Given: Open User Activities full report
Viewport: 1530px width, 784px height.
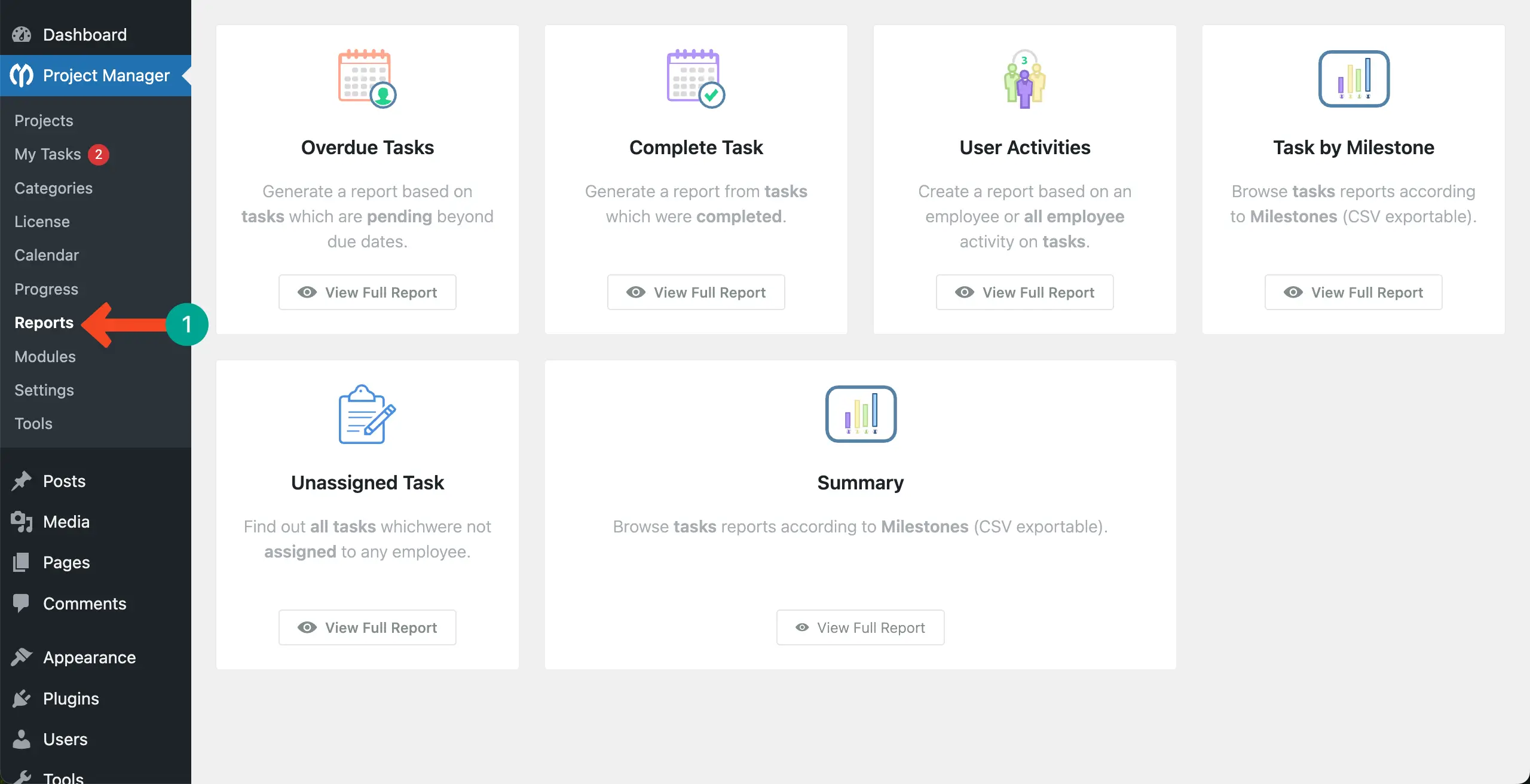Looking at the screenshot, I should (1024, 292).
